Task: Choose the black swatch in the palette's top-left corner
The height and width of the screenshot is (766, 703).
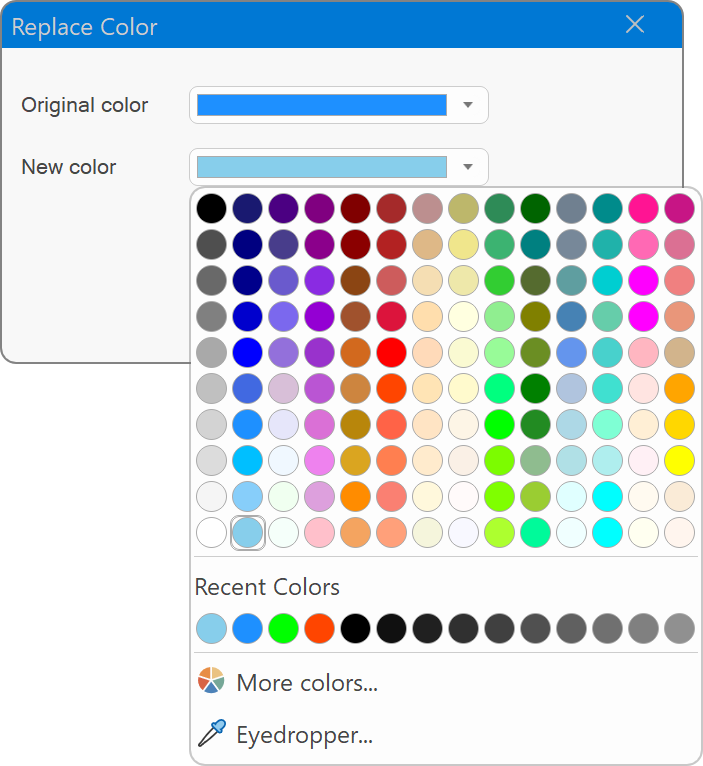Action: click(x=211, y=207)
